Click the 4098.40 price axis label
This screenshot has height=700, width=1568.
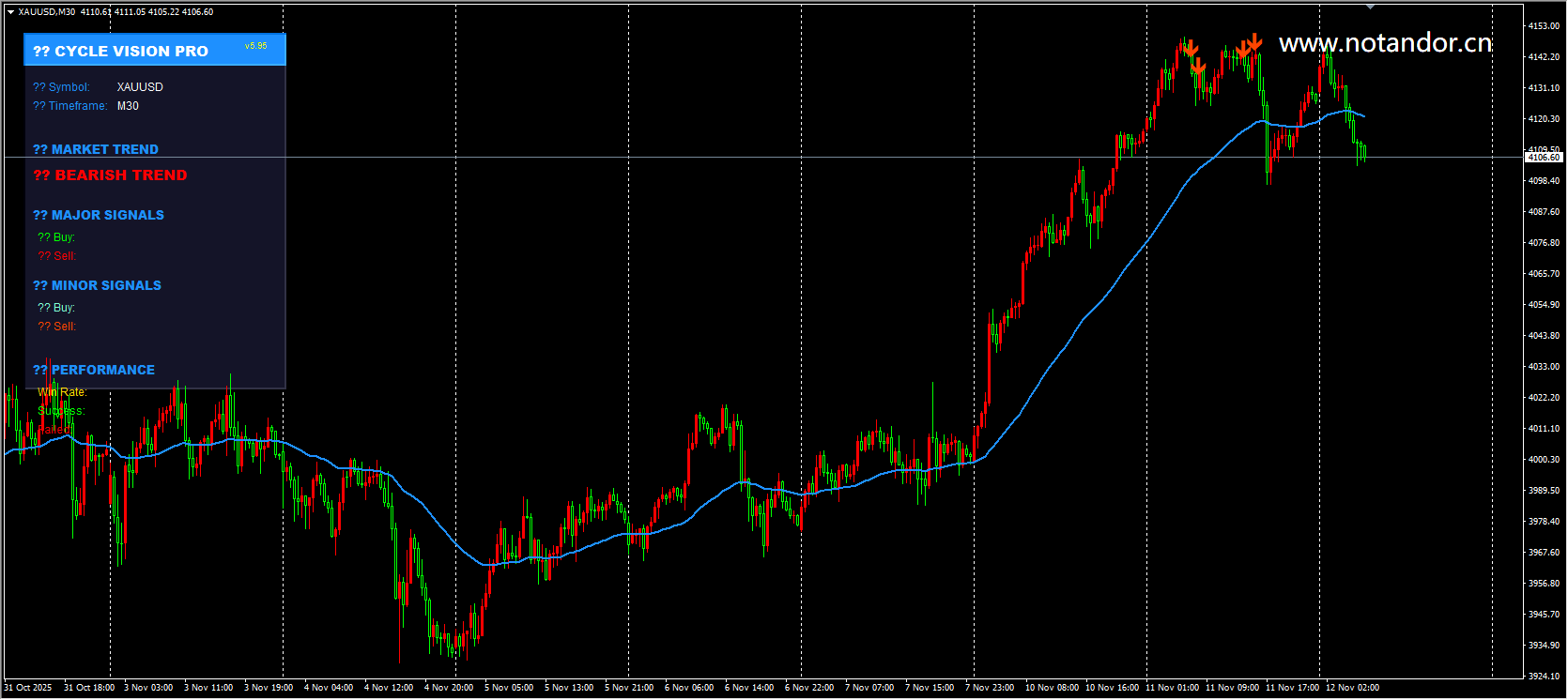(x=1544, y=181)
